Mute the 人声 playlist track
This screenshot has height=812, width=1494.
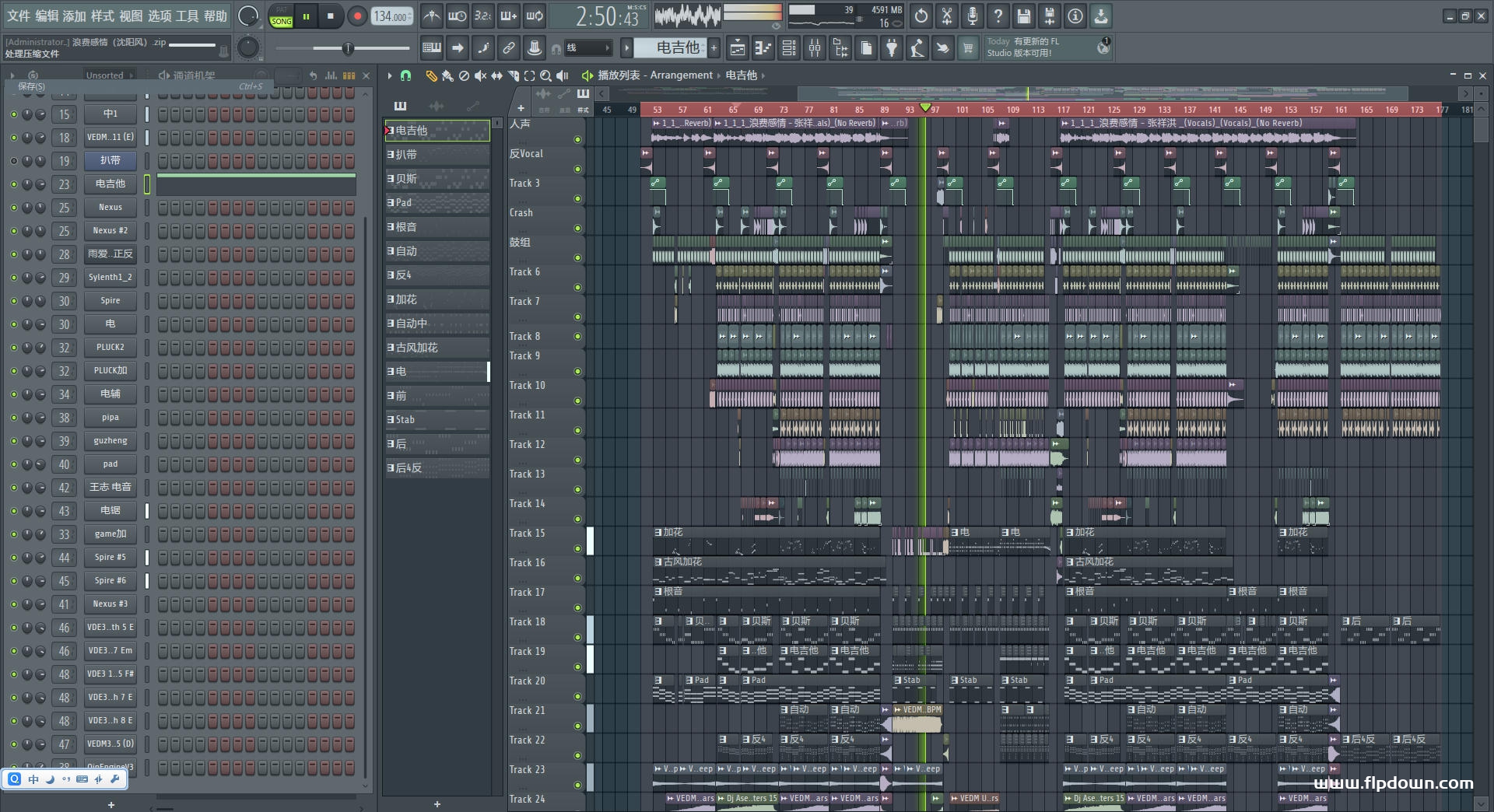tap(577, 140)
